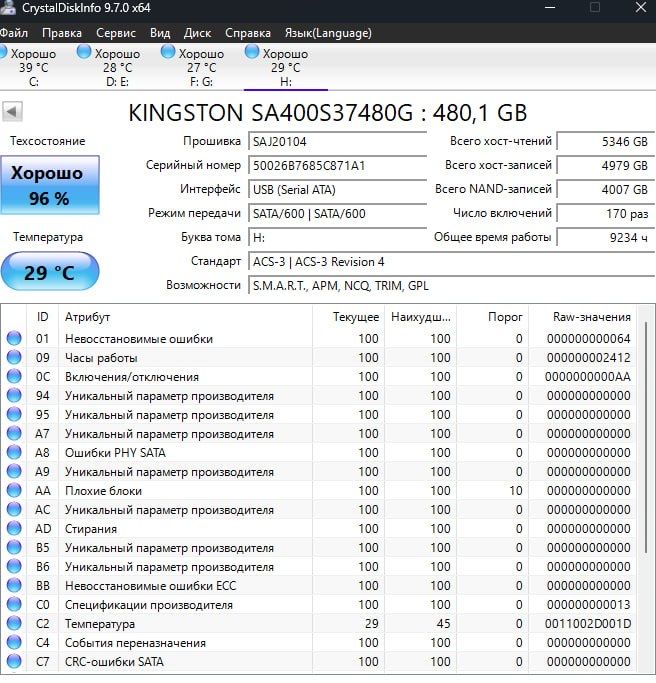The width and height of the screenshot is (656, 683).
Task: Click the Порог column header
Action: click(492, 317)
